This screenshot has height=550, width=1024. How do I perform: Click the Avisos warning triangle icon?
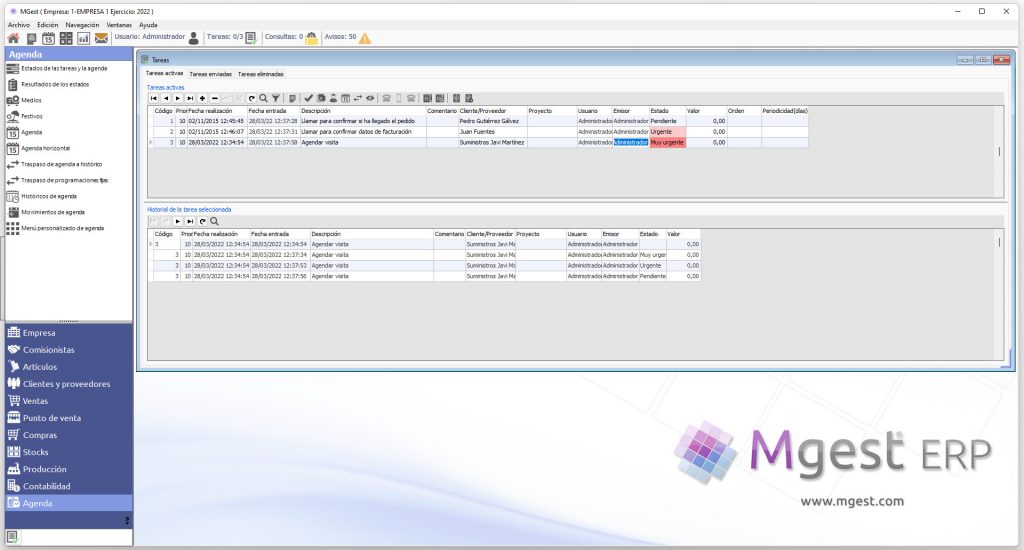(364, 39)
